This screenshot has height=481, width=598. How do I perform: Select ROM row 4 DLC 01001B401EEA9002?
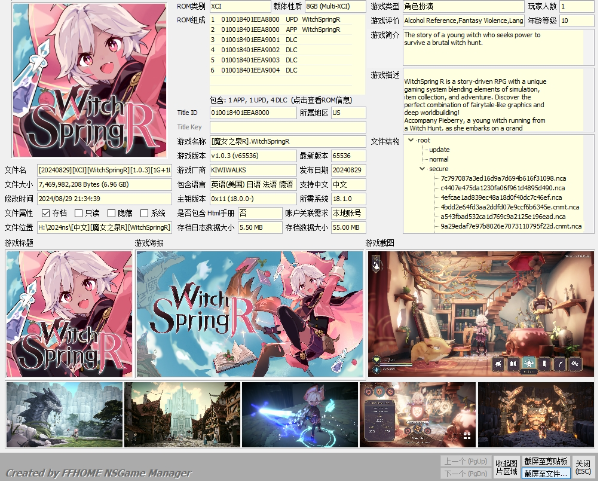tap(281, 50)
